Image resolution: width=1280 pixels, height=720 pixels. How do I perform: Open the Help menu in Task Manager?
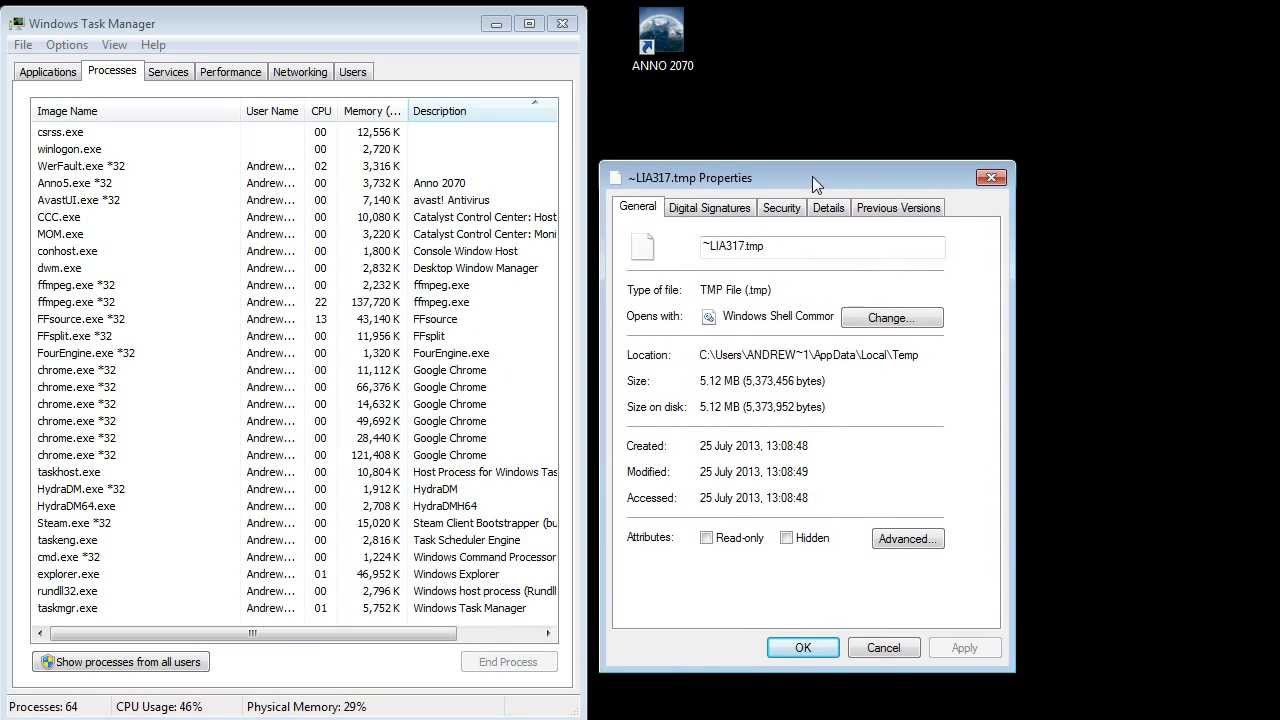(153, 45)
